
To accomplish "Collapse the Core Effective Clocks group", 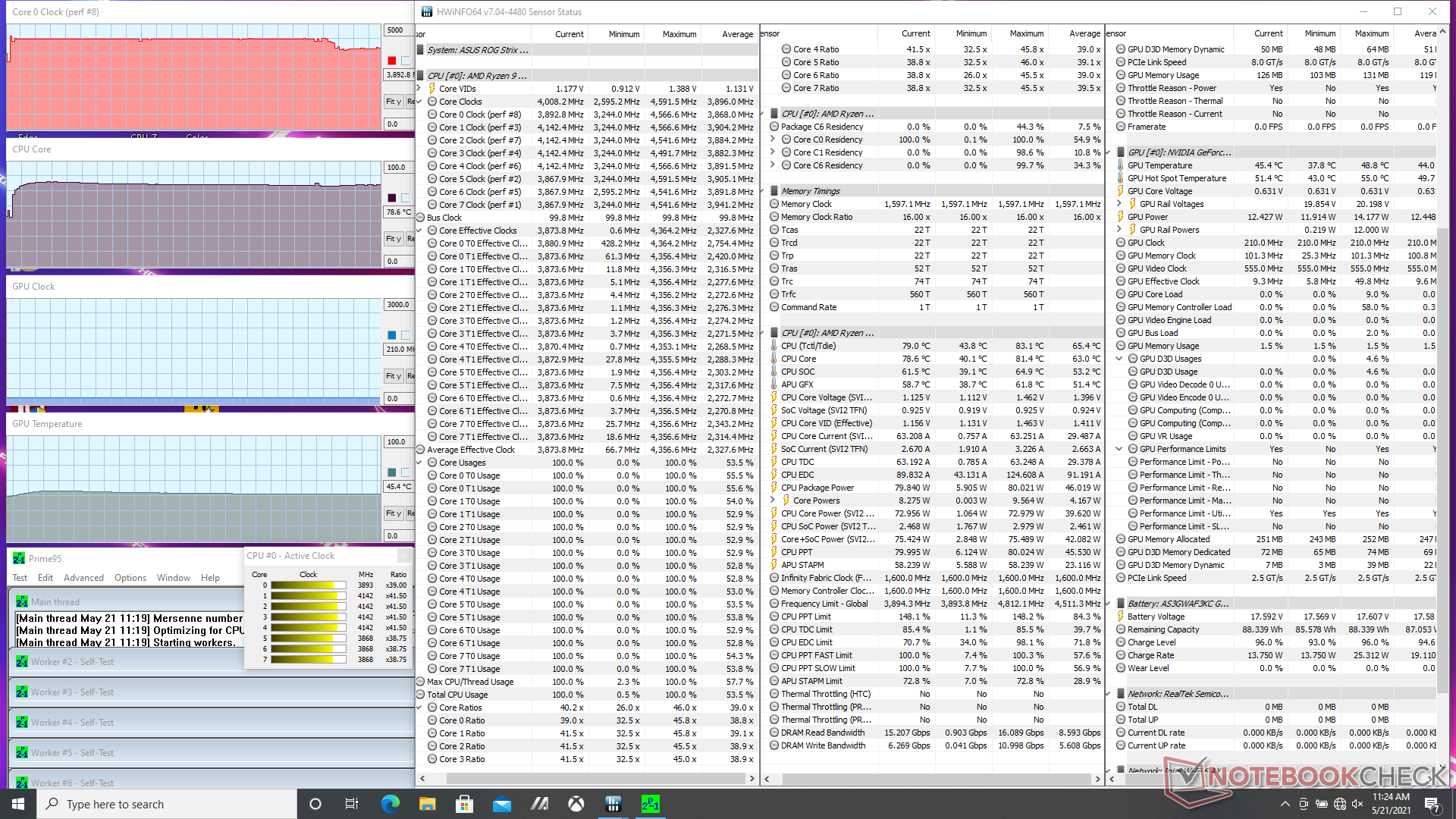I will point(420,231).
